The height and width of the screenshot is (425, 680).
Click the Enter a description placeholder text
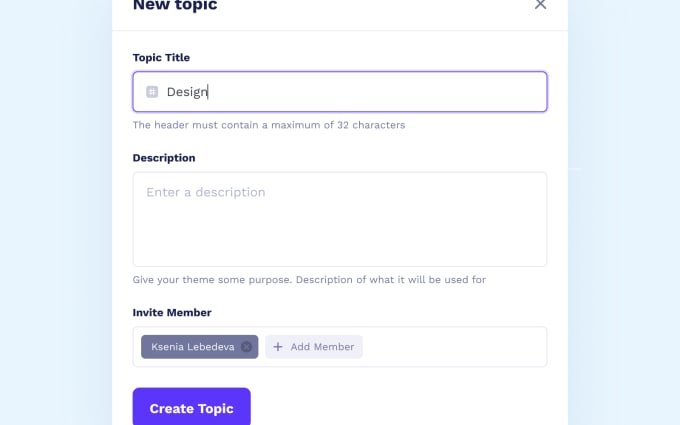[206, 192]
